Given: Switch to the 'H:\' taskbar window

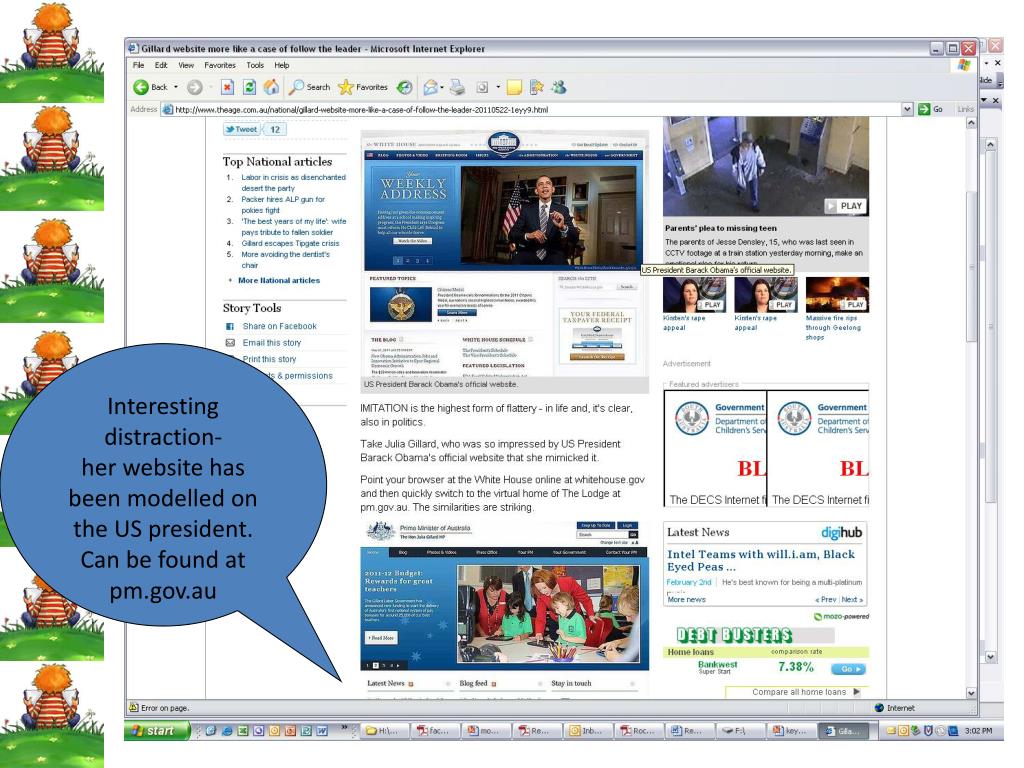Looking at the screenshot, I should click(x=385, y=731).
